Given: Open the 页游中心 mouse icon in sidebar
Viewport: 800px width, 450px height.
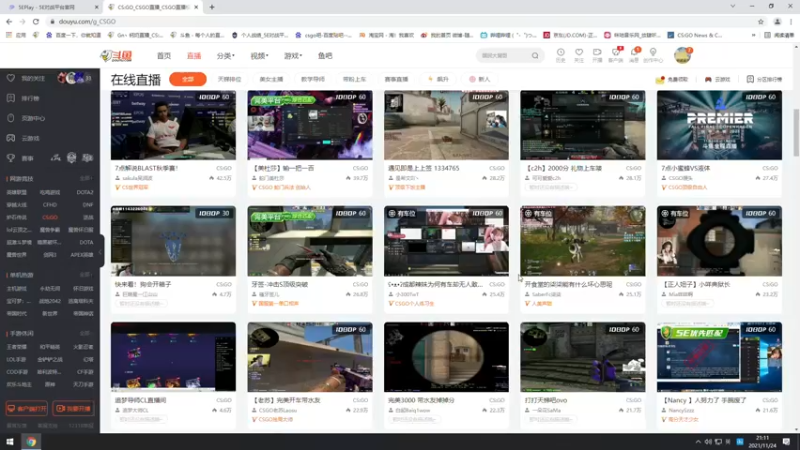Looking at the screenshot, I should [x=11, y=118].
